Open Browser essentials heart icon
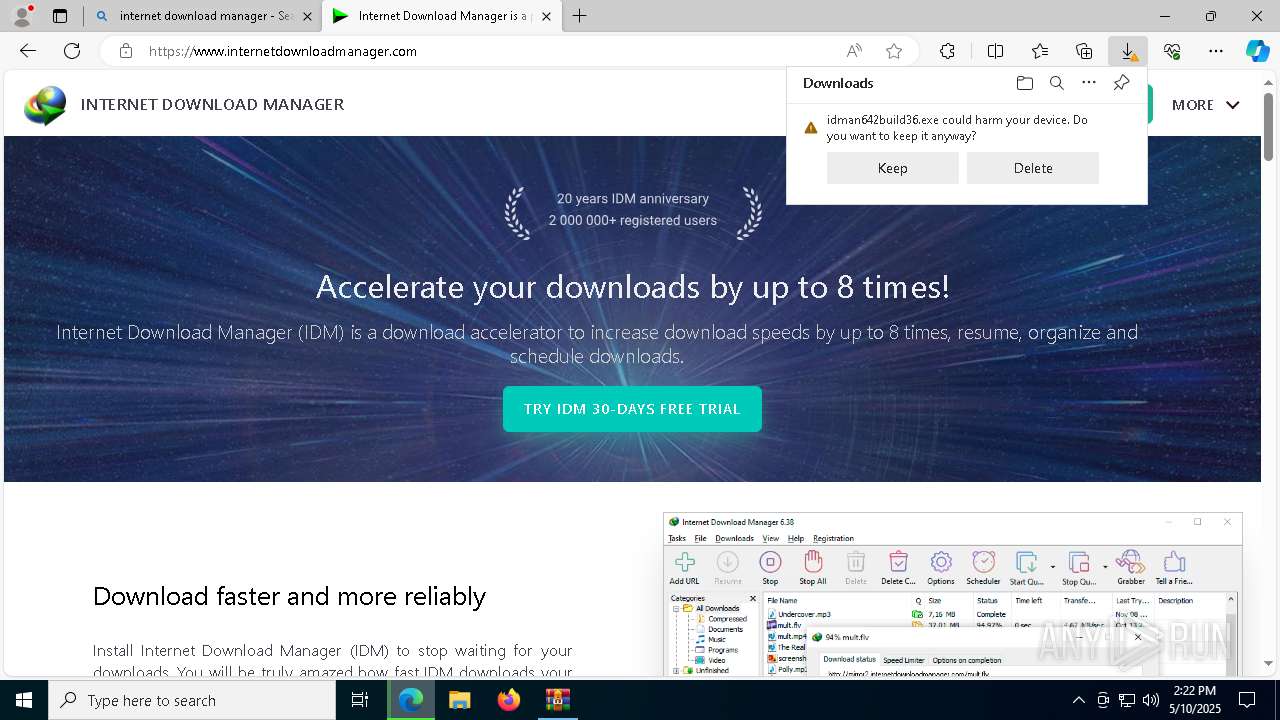 1172,51
